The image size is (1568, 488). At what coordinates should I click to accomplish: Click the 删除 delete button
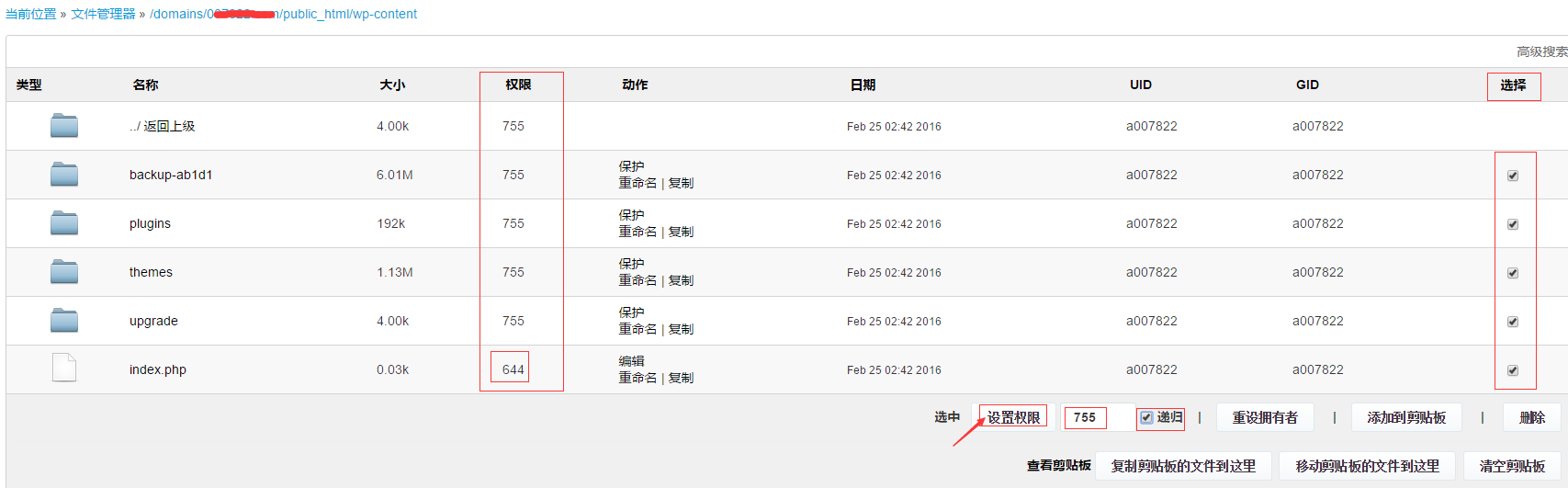[1532, 418]
